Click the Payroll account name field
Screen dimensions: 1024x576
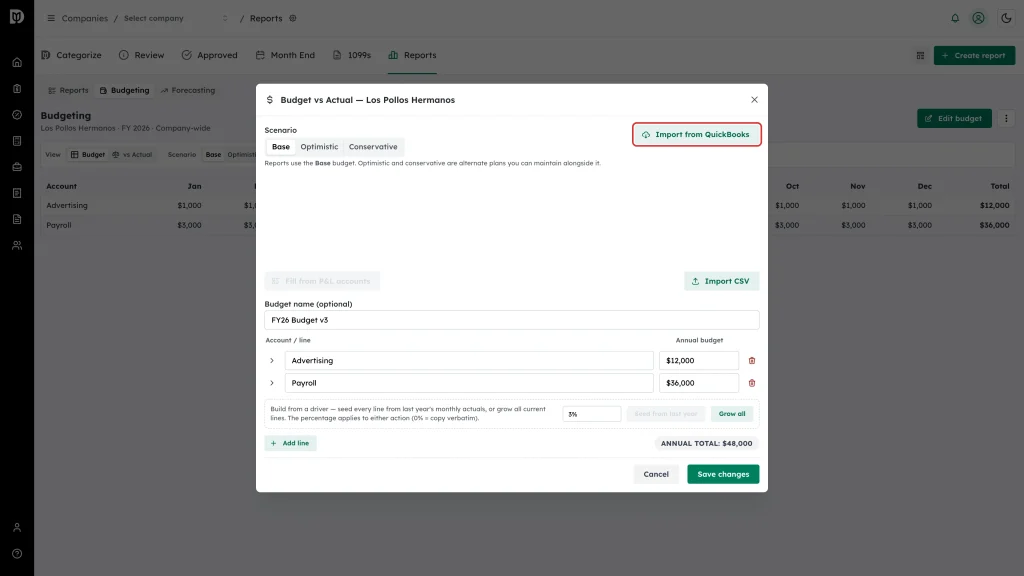click(469, 383)
